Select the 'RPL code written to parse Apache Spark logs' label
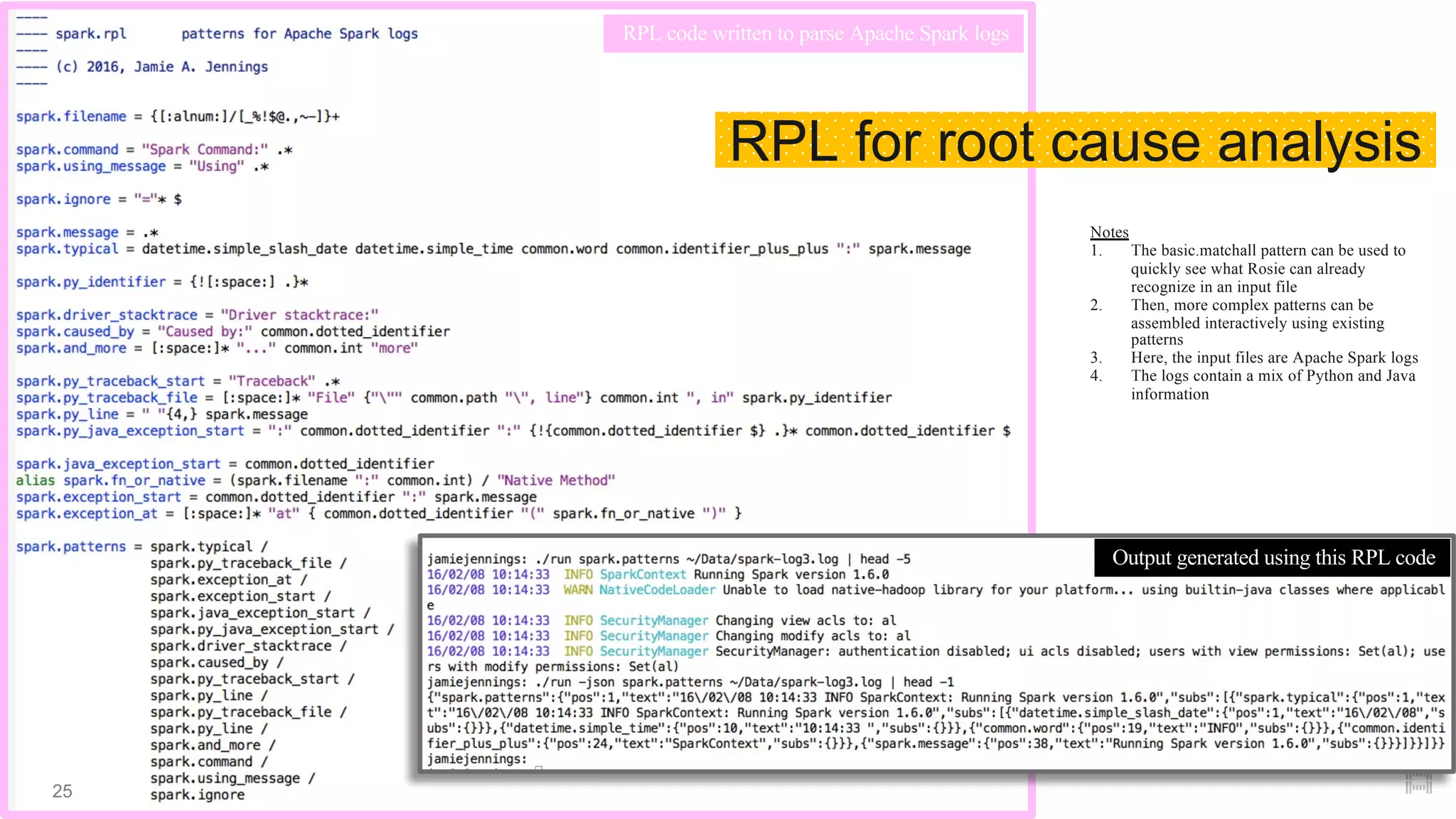This screenshot has height=819, width=1456. 815,33
